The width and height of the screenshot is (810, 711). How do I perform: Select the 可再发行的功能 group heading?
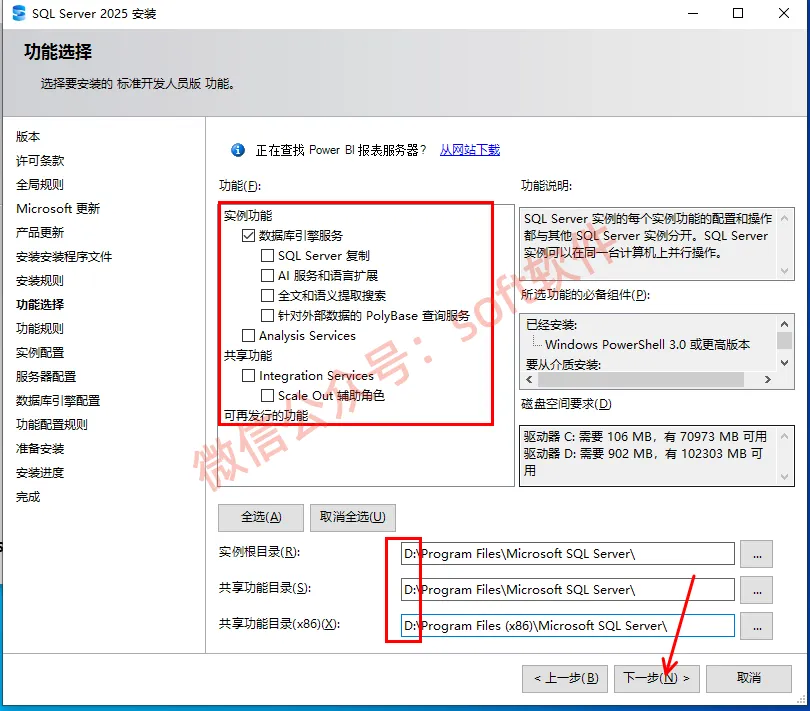266,416
